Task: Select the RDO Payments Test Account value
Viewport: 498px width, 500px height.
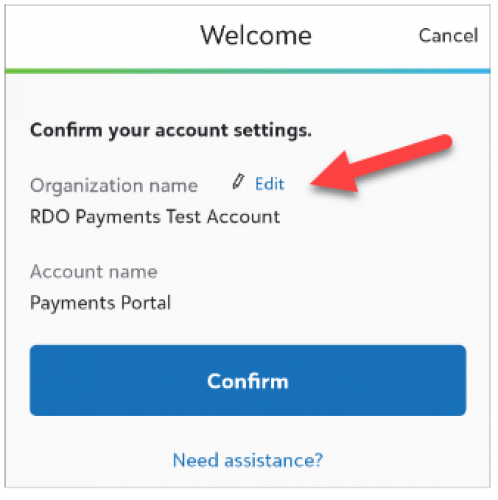Action: (x=155, y=217)
